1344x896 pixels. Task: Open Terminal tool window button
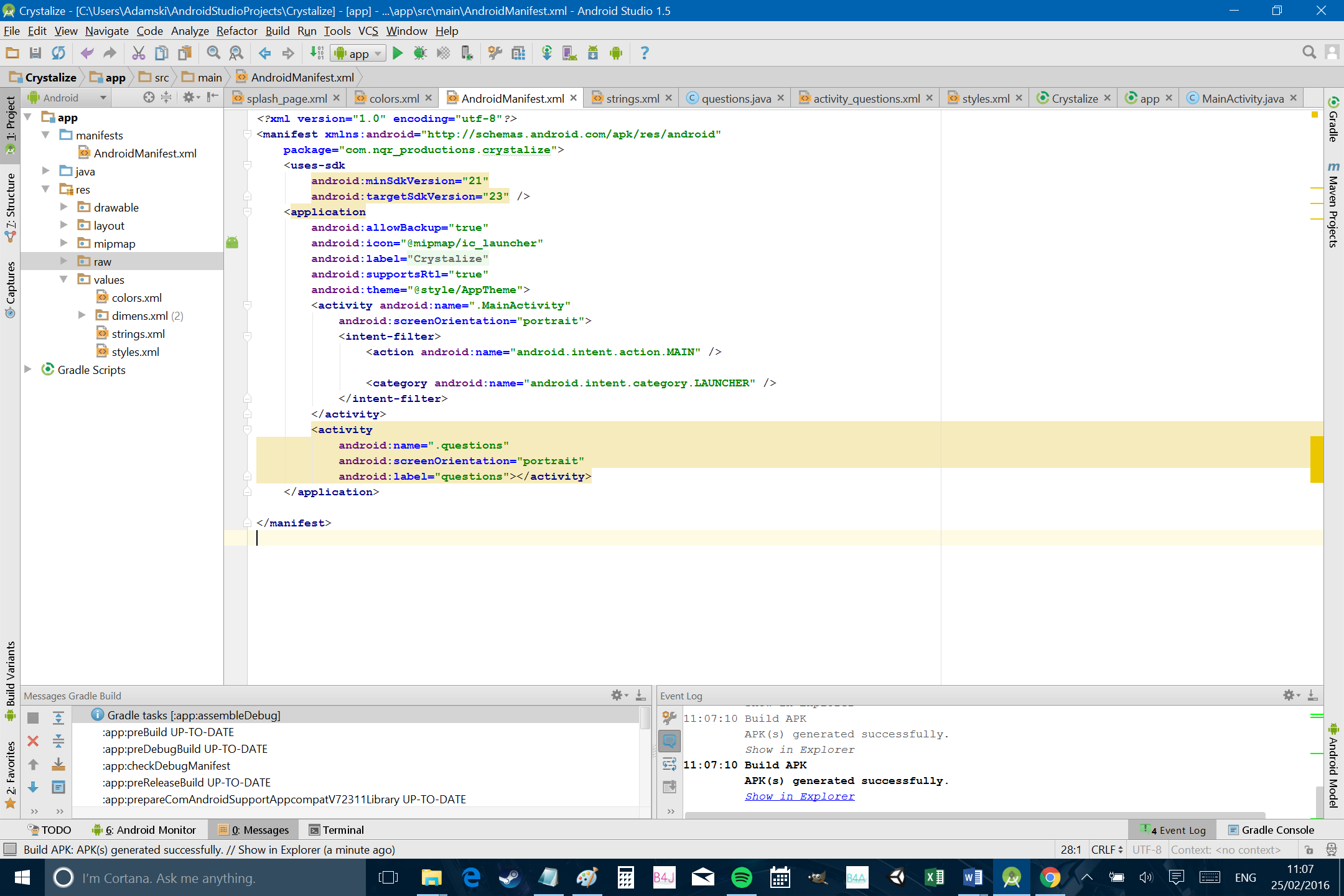pyautogui.click(x=337, y=829)
